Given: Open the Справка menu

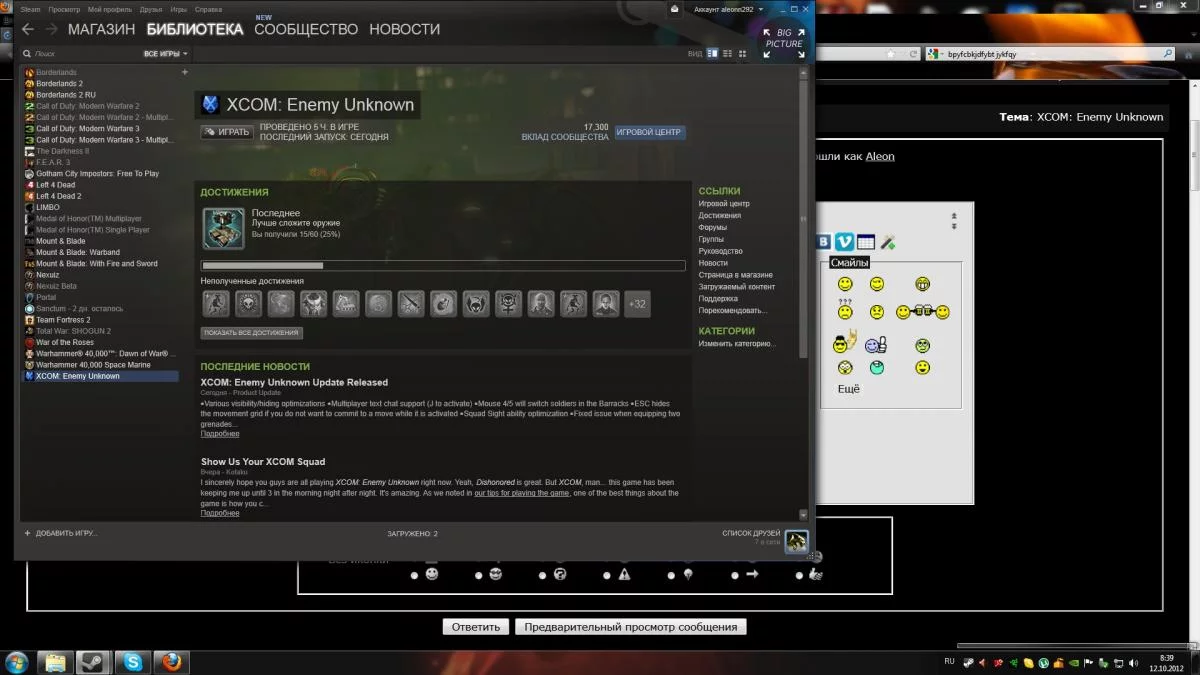Looking at the screenshot, I should point(208,9).
